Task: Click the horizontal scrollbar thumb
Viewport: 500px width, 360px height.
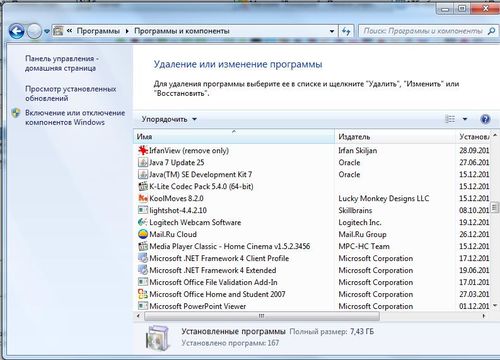Action: click(262, 316)
